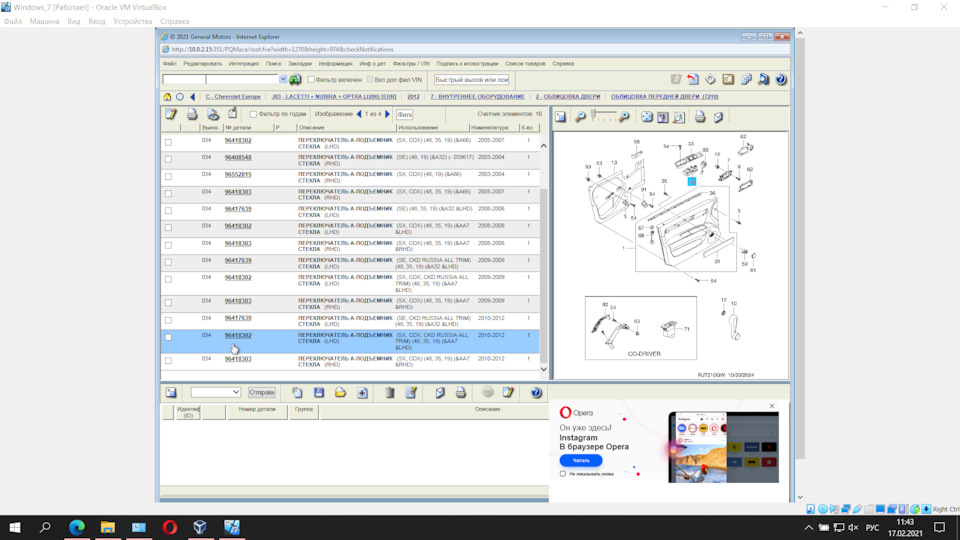This screenshot has height=540, width=960.
Task: Open part number link 96552815
Action: pyautogui.click(x=238, y=174)
